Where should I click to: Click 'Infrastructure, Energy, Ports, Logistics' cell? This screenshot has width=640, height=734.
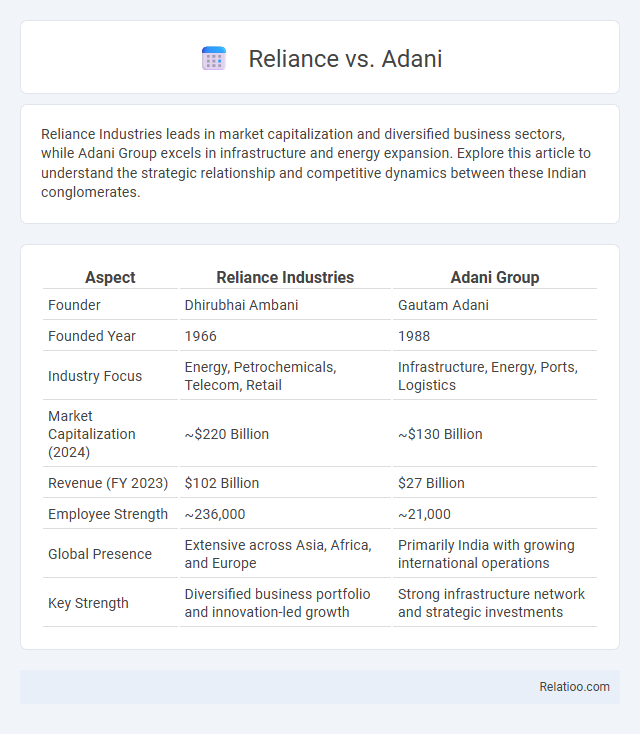488,376
